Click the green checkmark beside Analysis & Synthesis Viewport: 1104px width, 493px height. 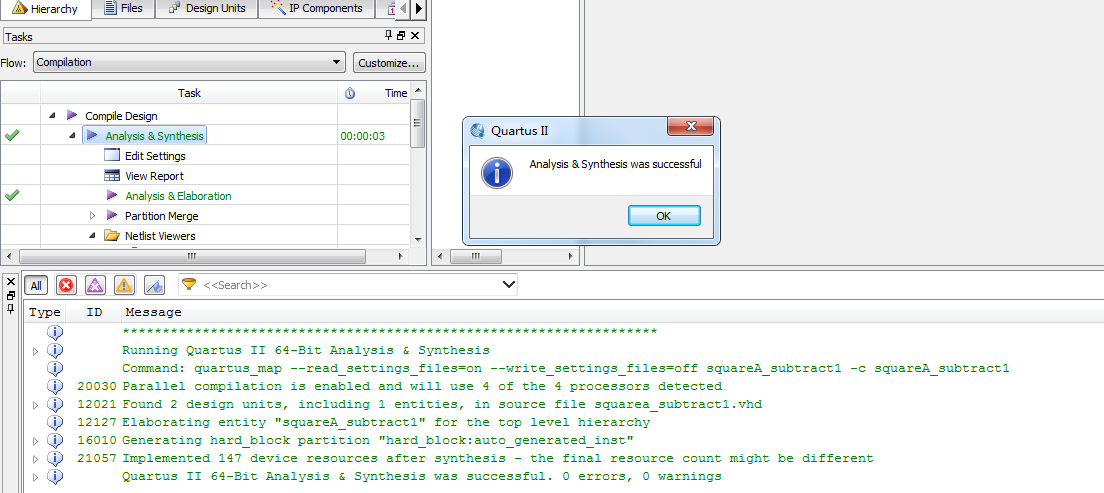[11, 135]
